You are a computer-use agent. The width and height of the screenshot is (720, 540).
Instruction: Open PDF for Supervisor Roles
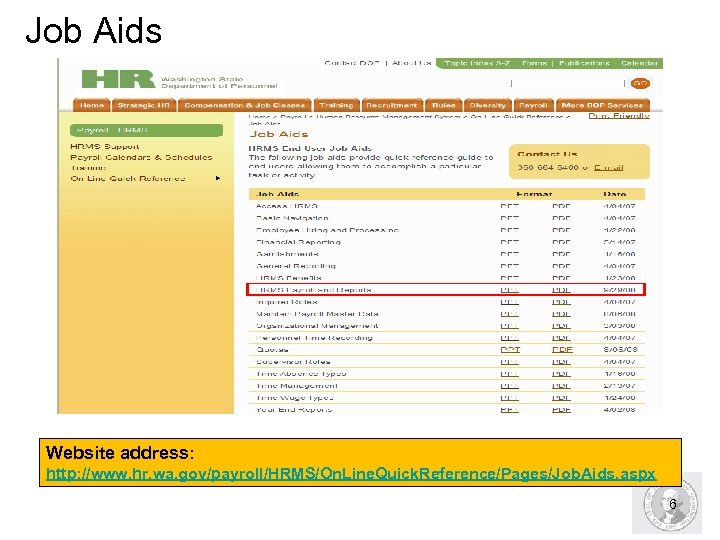tap(561, 362)
